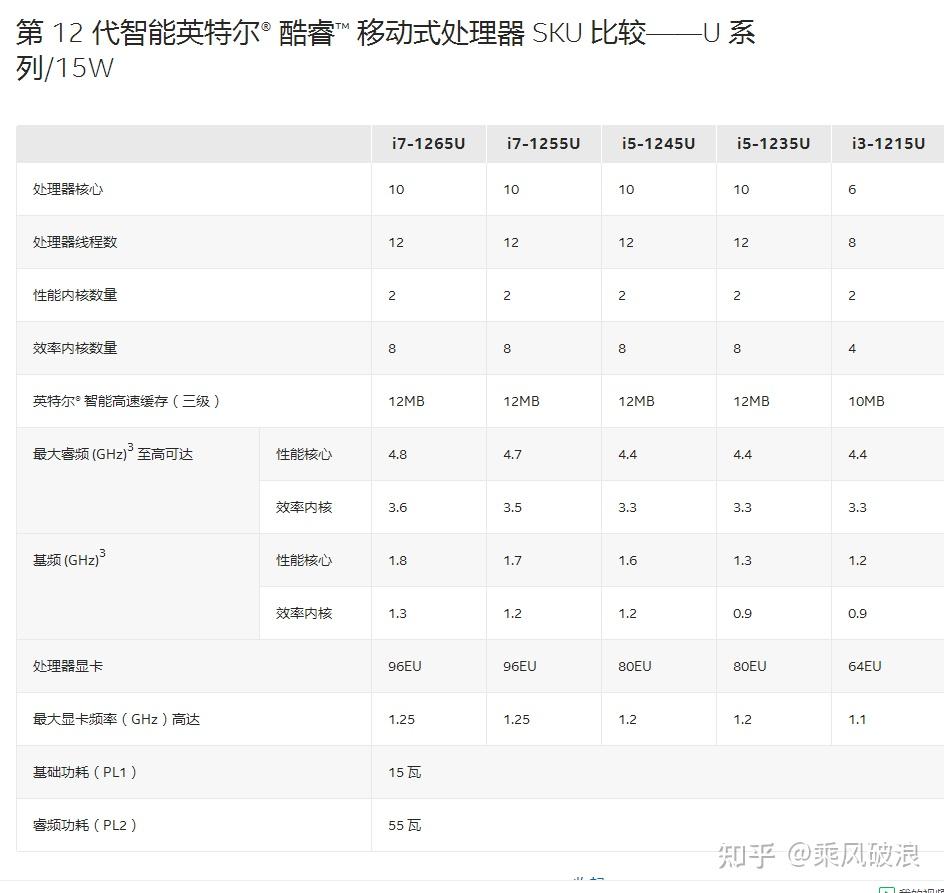Click 12MB cache value under i7-1255U
Image resolution: width=944 pixels, height=893 pixels.
(x=521, y=402)
